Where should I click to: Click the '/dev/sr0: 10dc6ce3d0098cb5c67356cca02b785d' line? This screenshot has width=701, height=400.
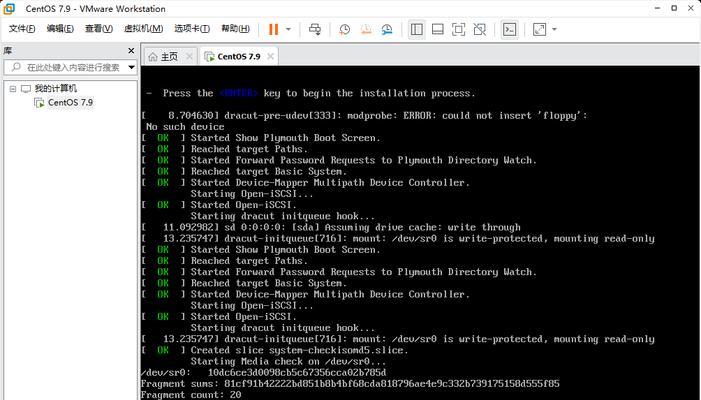pos(264,372)
